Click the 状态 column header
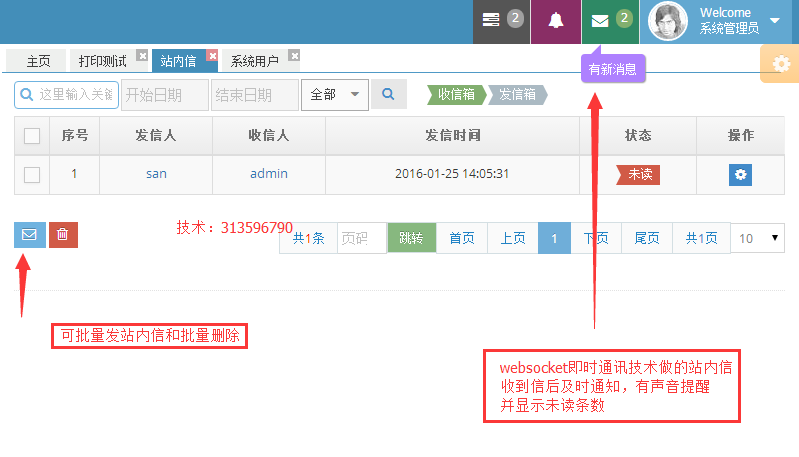The image size is (799, 457). [x=638, y=136]
